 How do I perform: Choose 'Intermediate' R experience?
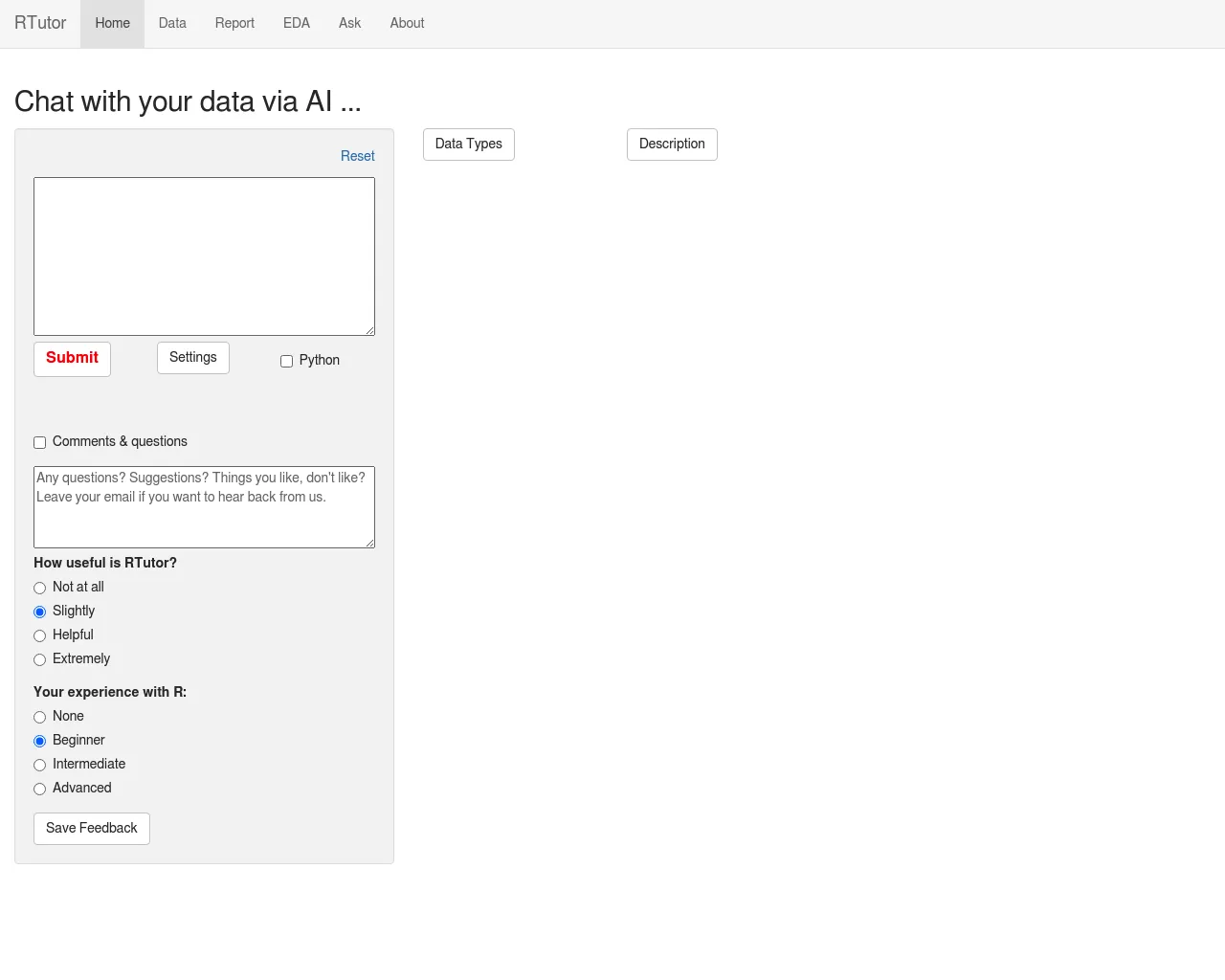click(x=39, y=765)
